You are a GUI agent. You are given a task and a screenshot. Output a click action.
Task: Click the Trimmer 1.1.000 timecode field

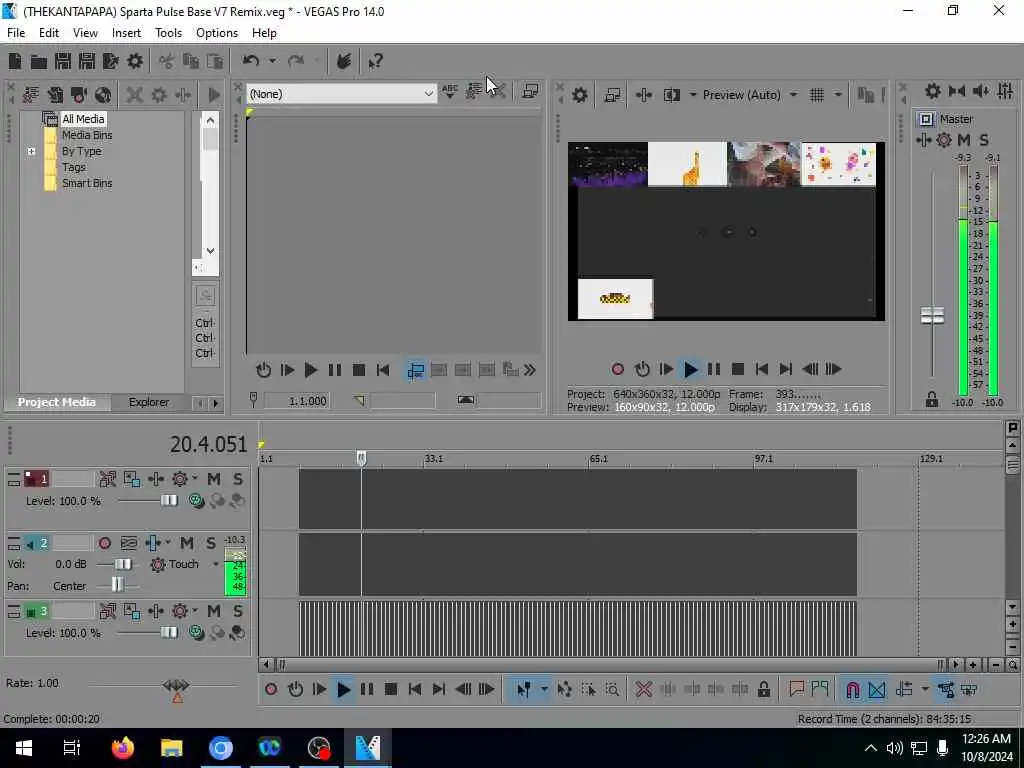[x=296, y=401]
